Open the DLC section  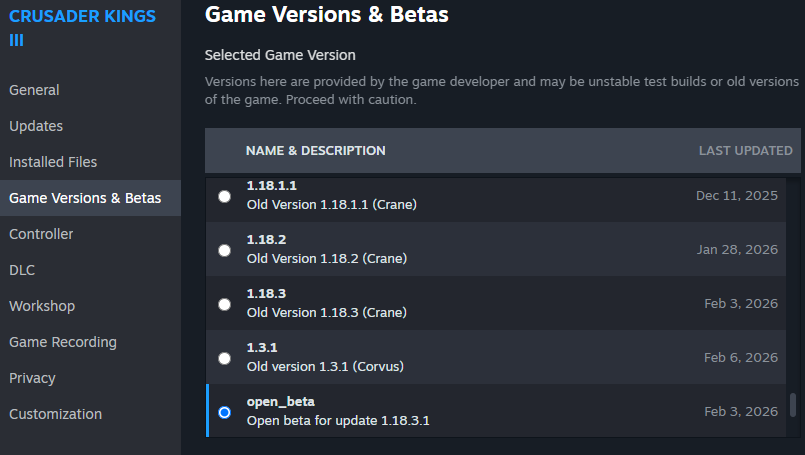22,270
